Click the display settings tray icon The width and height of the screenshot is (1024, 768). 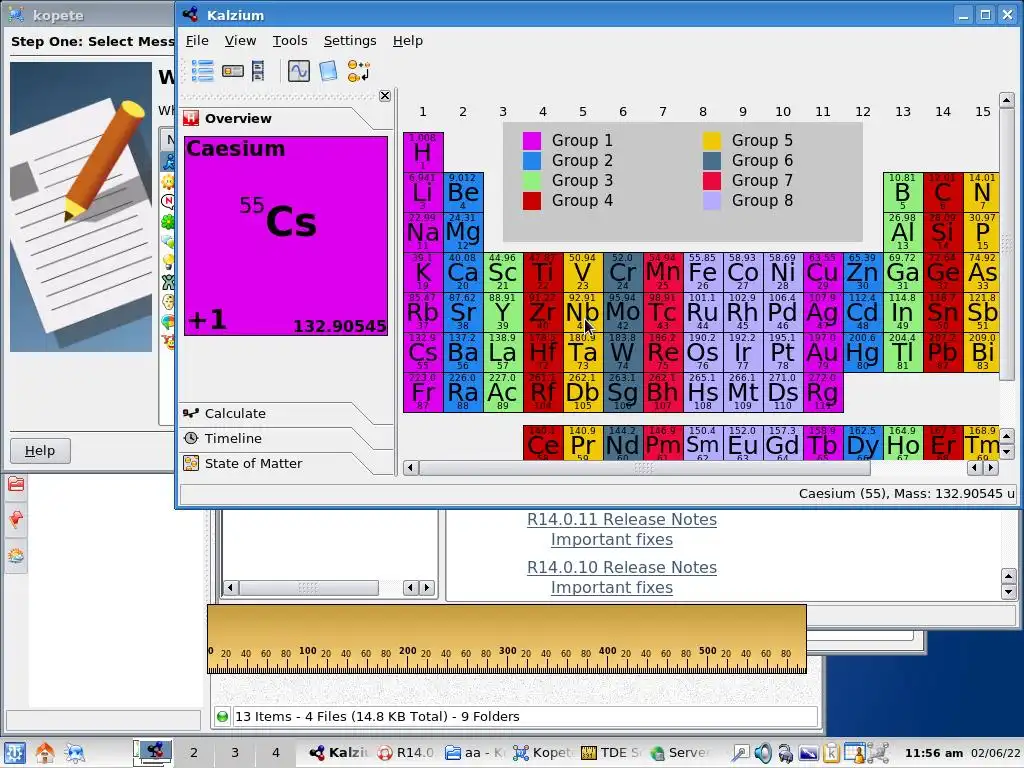point(808,753)
